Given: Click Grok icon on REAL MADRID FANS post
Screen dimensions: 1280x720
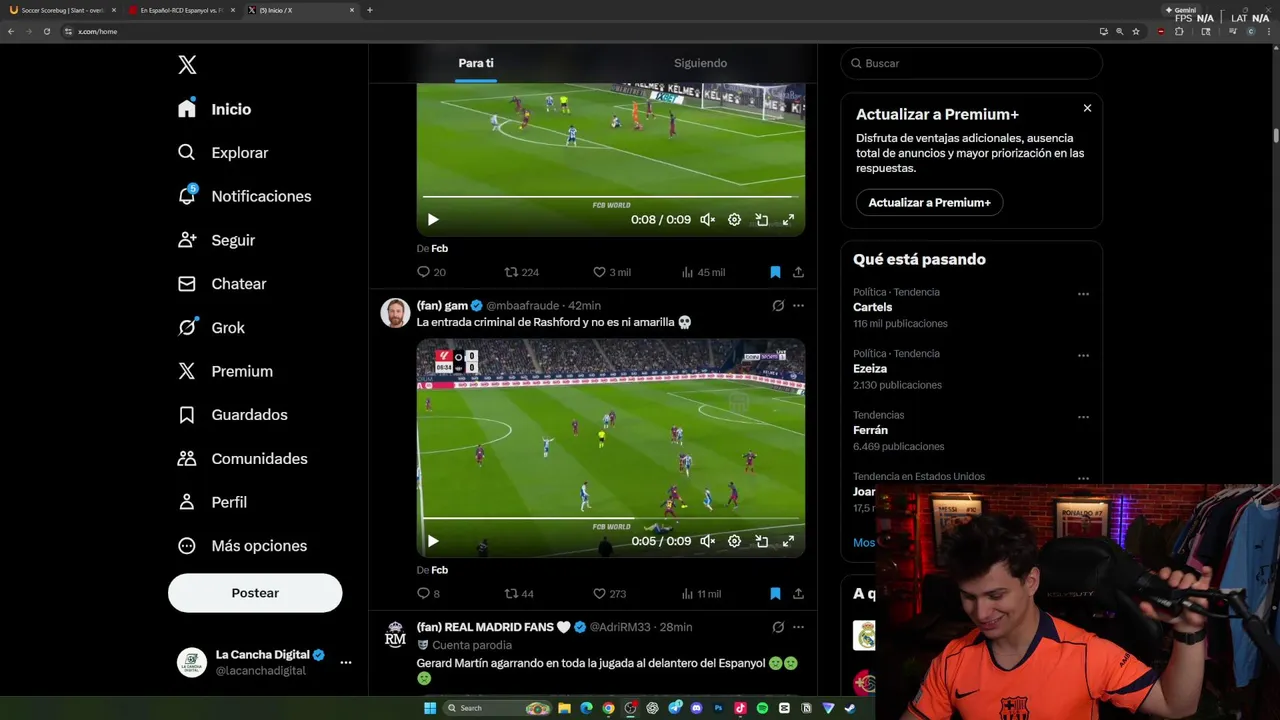Looking at the screenshot, I should point(778,627).
